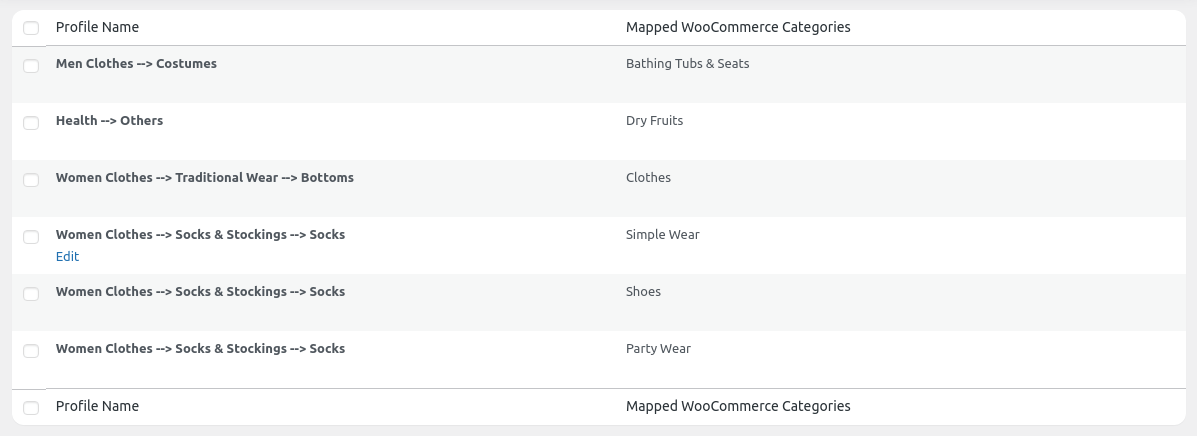Tick the select-all checkbox in table header
Viewport: 1197px width, 436px height.
coord(31,28)
